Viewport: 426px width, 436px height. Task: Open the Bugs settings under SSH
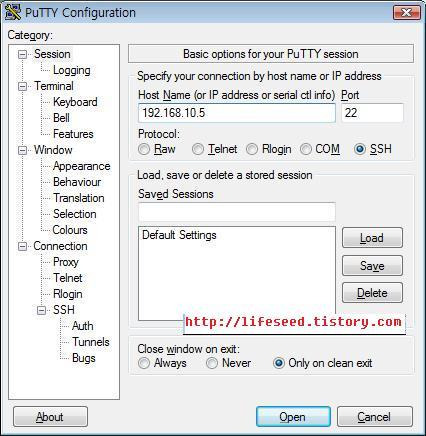click(x=84, y=358)
